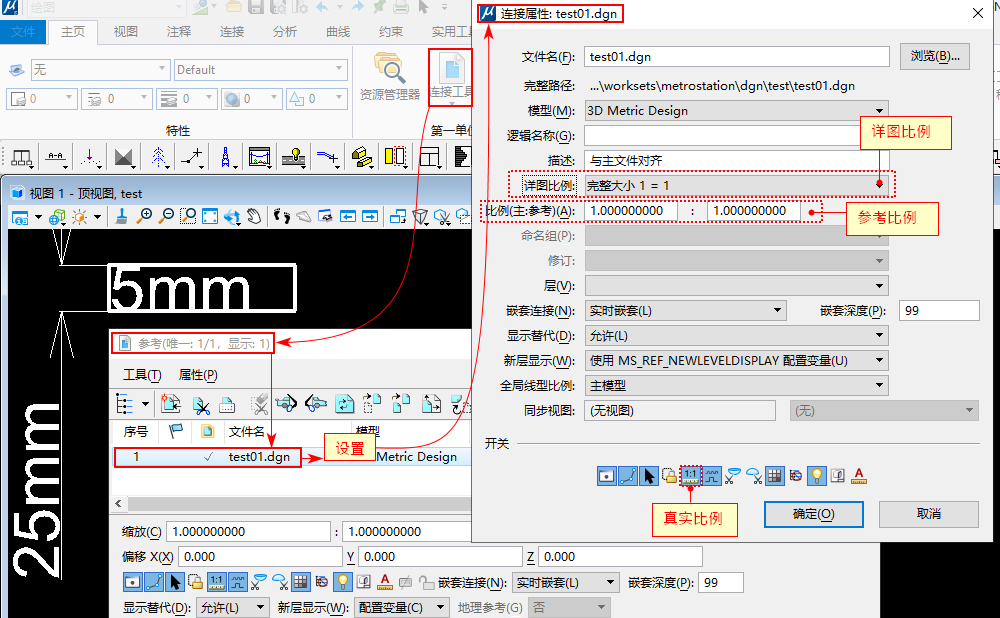Open the Explorer (资源管理器) tool

click(390, 77)
